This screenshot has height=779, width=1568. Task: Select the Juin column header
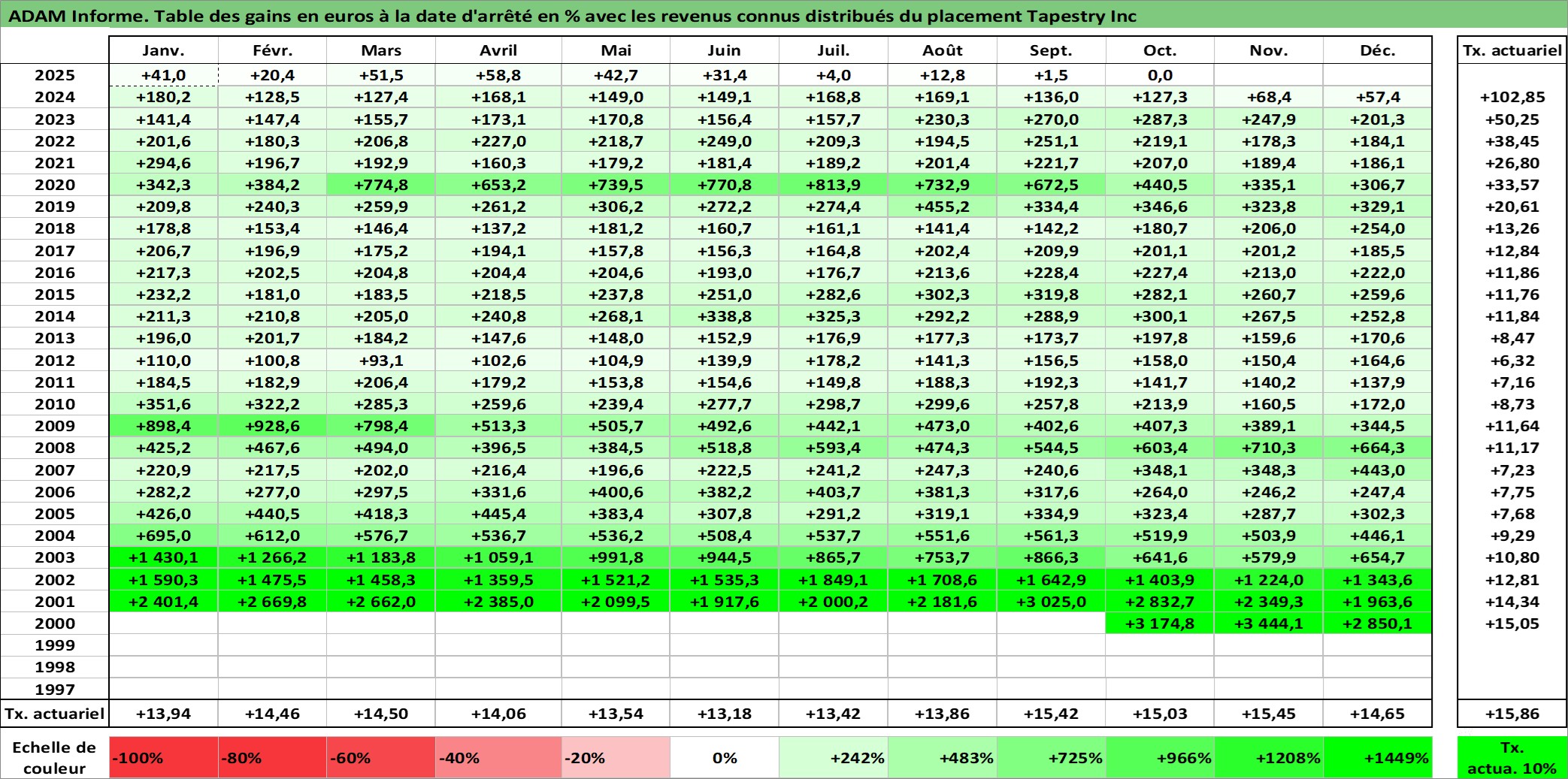pyautogui.click(x=725, y=50)
